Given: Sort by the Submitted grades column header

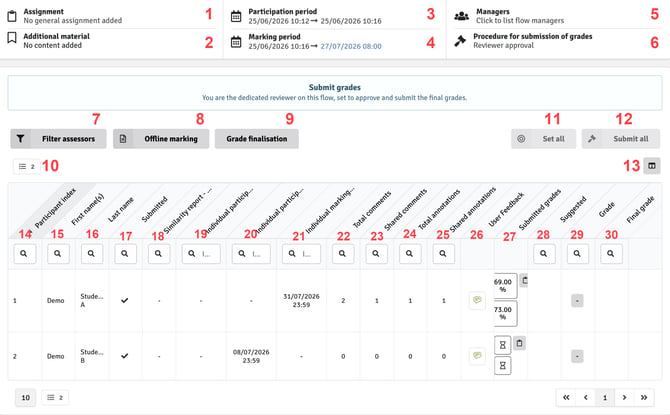Looking at the screenshot, I should click(540, 209).
